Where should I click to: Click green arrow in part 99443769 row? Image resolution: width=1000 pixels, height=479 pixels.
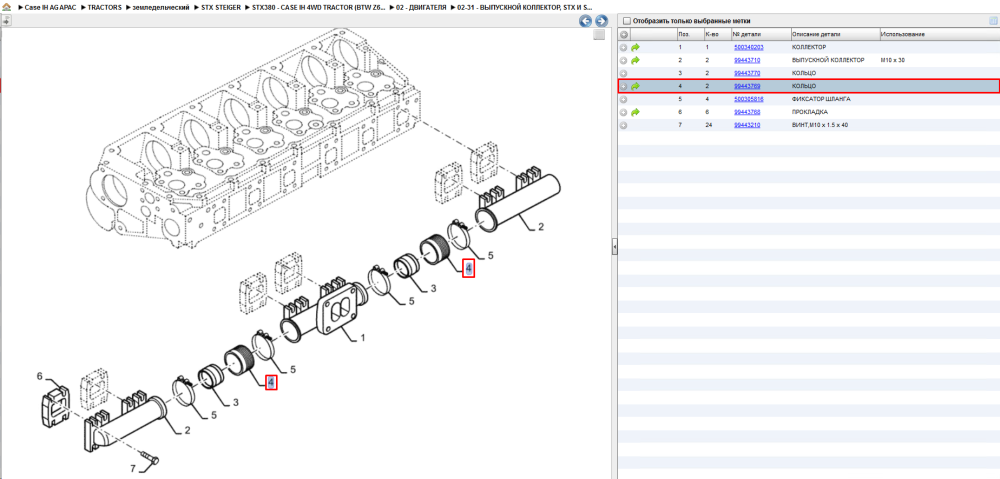pyautogui.click(x=635, y=86)
